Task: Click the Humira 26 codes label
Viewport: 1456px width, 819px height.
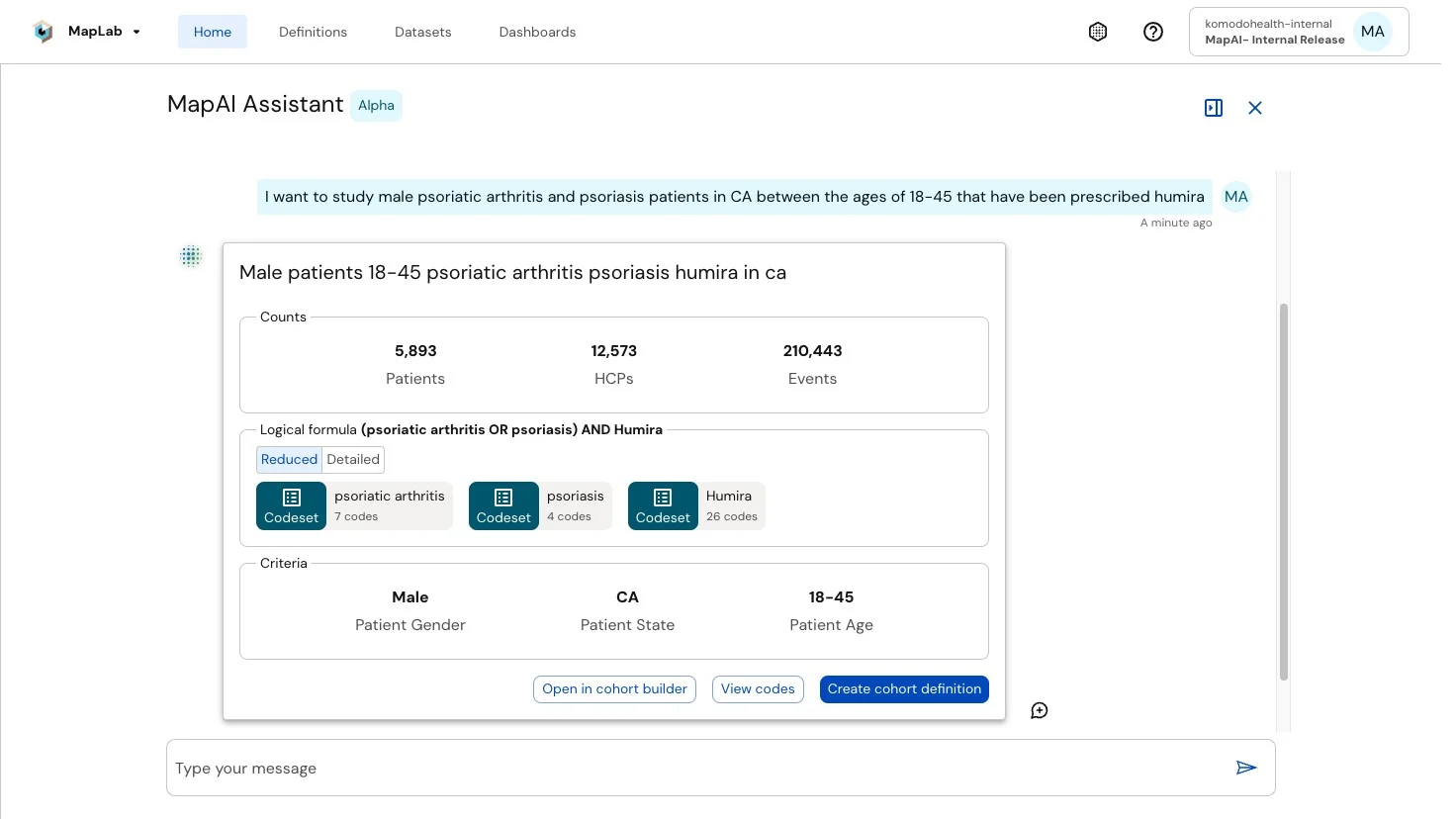Action: (732, 505)
